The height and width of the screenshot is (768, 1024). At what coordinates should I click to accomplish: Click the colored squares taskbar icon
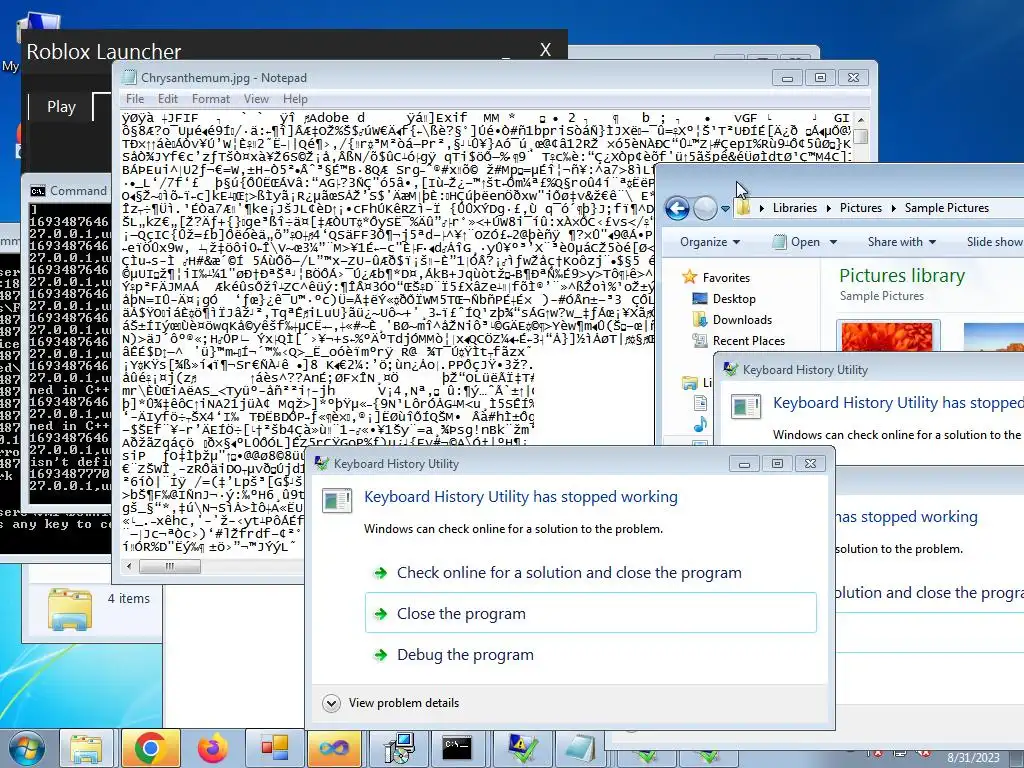(274, 748)
